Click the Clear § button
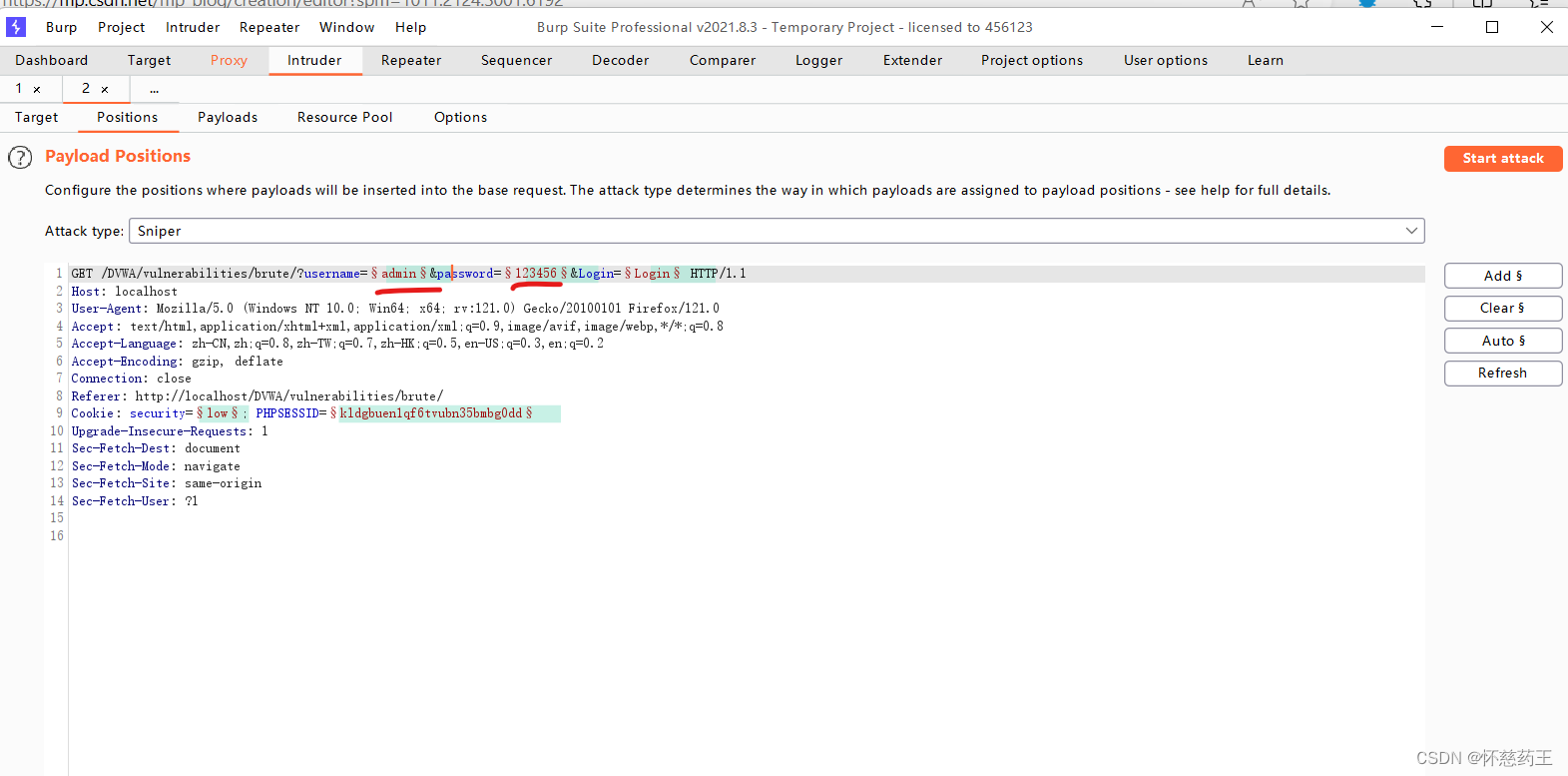The width and height of the screenshot is (1568, 776). [x=1503, y=308]
